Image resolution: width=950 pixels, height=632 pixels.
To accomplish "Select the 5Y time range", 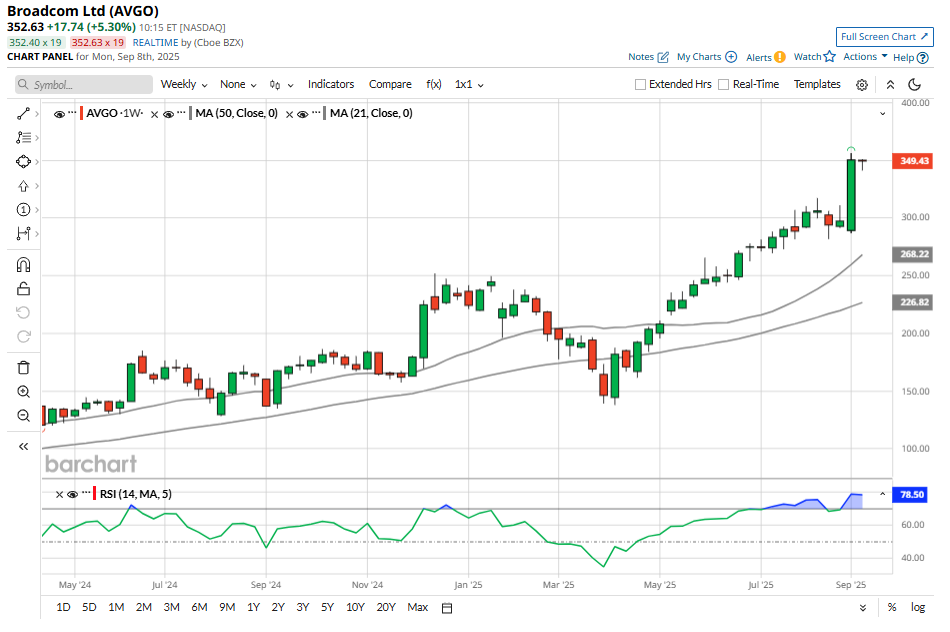I will 327,607.
